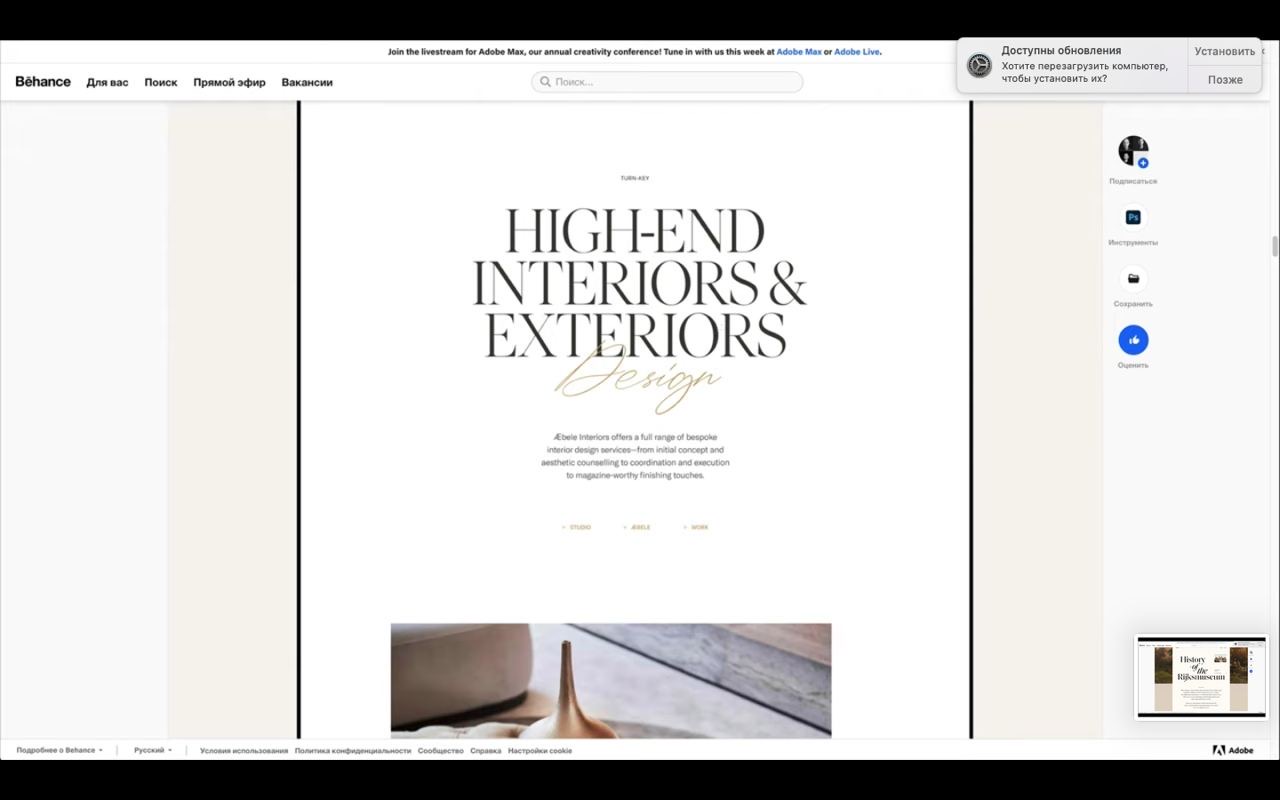The image size is (1280, 800).
Task: Click the System Preferences gear icon in notification
Action: [979, 65]
